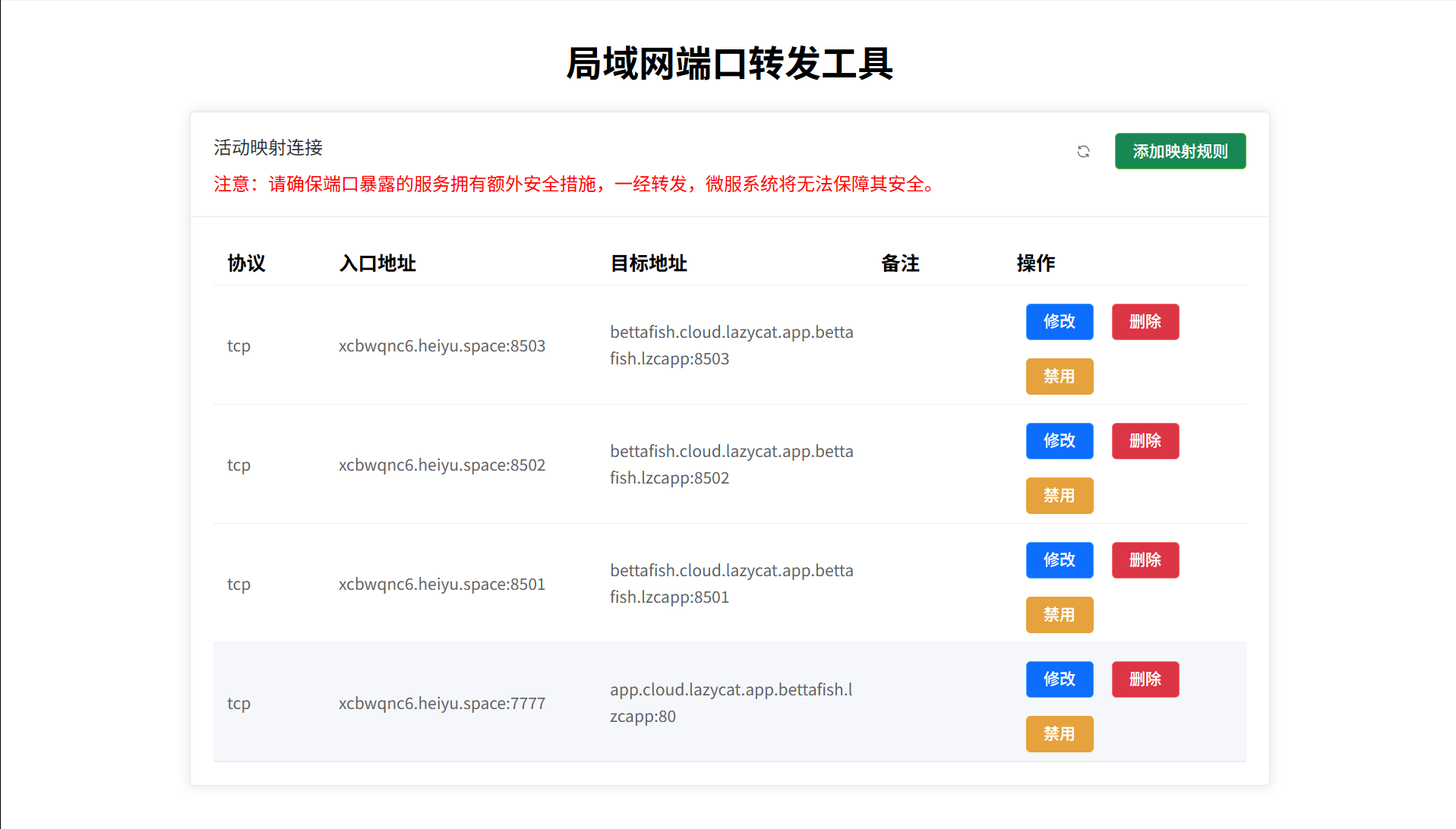Screen dimensions: 1456x829
Task: Click the xcbwqnc6.heiyu.space:7777 entry address
Action: pyautogui.click(x=442, y=703)
